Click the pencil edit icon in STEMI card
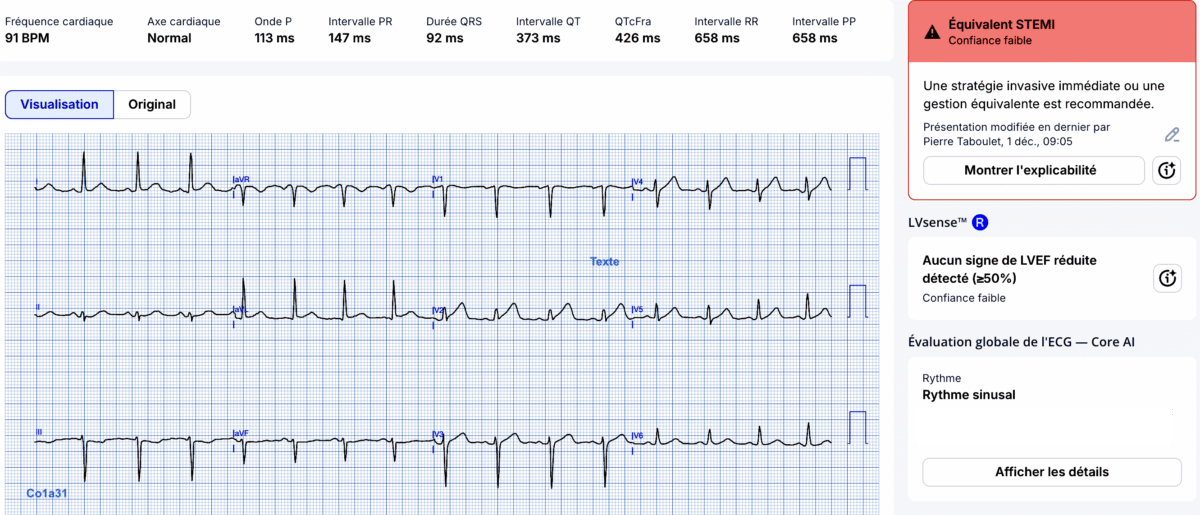This screenshot has height=515, width=1200. click(x=1172, y=135)
